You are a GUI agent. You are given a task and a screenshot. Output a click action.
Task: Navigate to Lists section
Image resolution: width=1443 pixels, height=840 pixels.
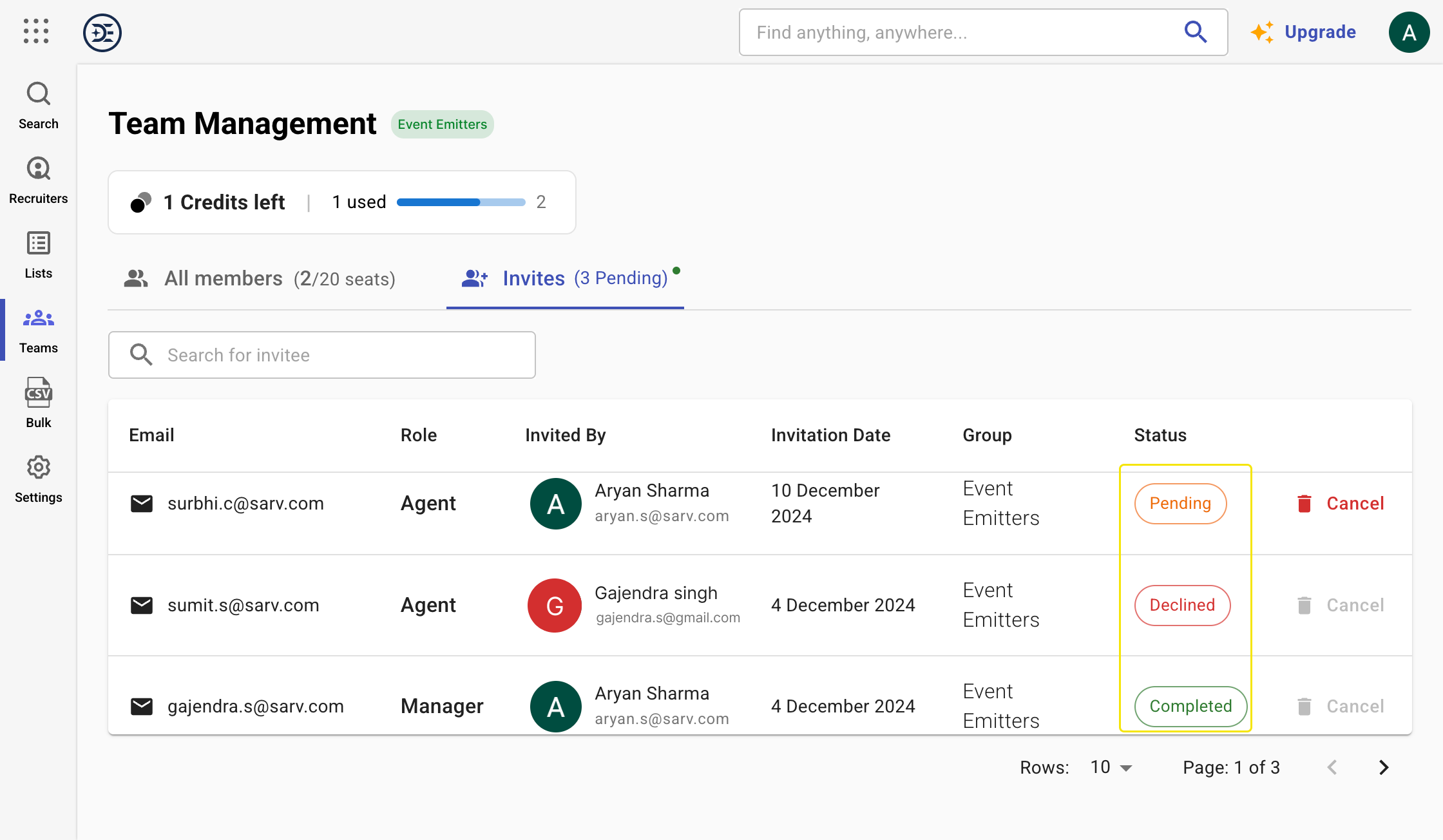click(x=37, y=255)
